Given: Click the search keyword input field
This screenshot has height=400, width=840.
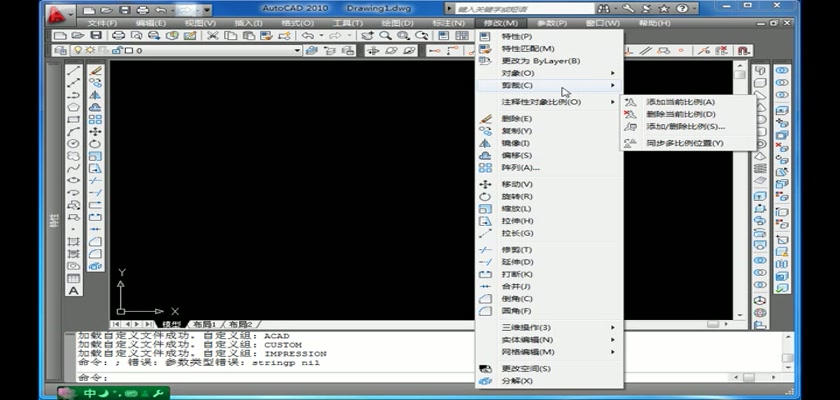Looking at the screenshot, I should coord(524,9).
